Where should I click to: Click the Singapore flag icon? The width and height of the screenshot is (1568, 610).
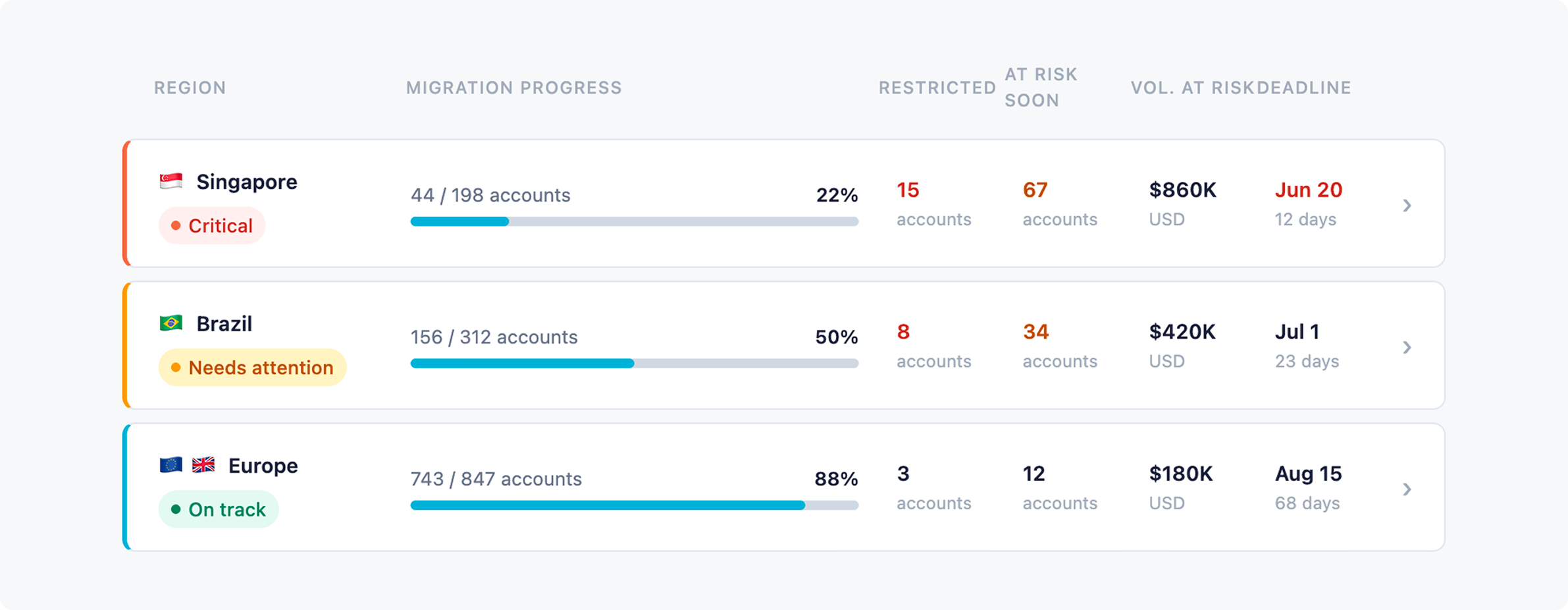click(171, 182)
